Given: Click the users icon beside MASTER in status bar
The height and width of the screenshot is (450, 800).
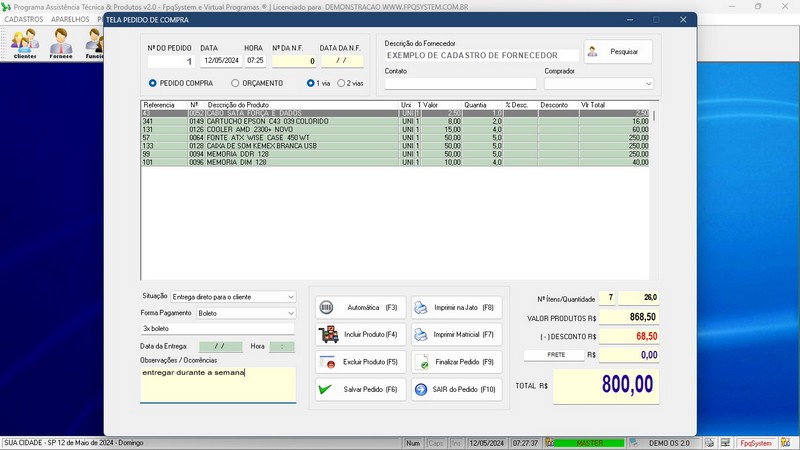Looking at the screenshot, I should [x=549, y=443].
